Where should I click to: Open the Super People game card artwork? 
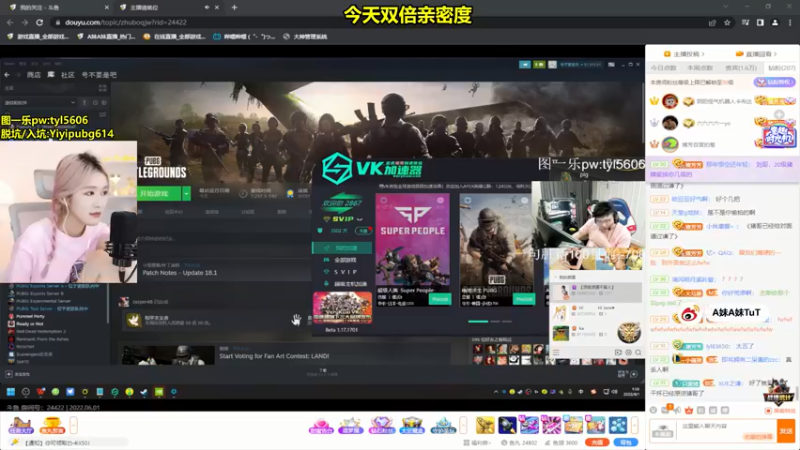tap(413, 239)
